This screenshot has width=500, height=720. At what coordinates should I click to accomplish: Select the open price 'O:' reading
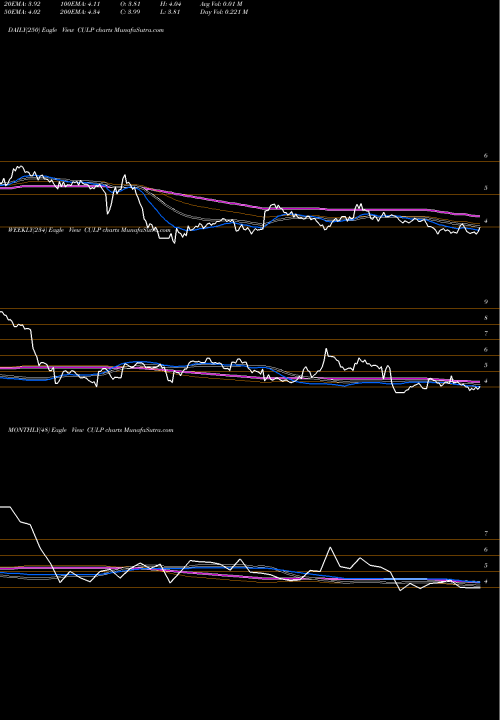tap(130, 4)
